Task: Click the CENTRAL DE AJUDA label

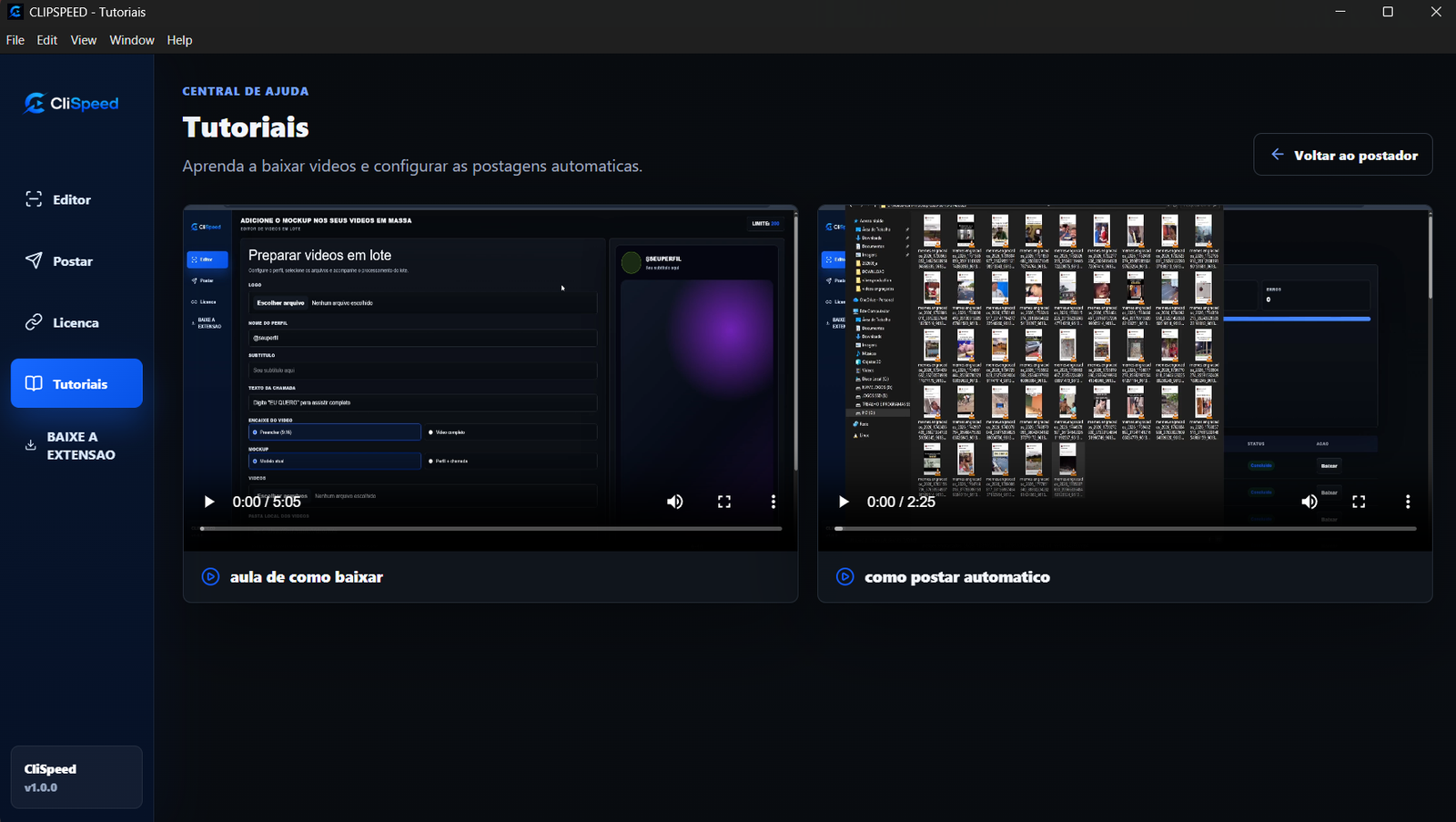Action: [246, 91]
